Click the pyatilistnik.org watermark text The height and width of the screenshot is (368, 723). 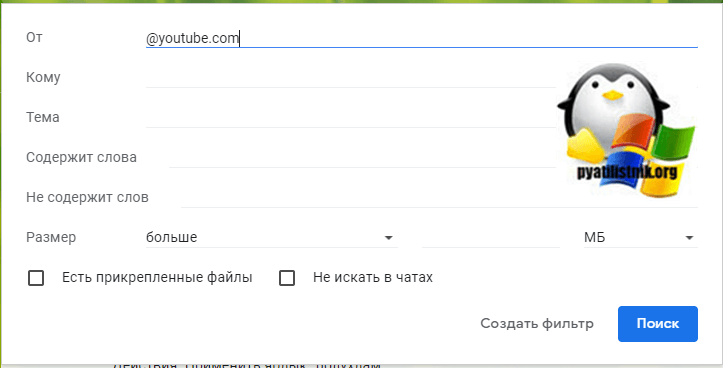tap(627, 172)
